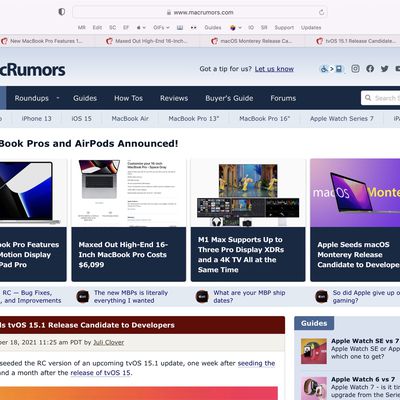Open MR favorites bookmark
This screenshot has width=400, height=400.
tap(82, 28)
